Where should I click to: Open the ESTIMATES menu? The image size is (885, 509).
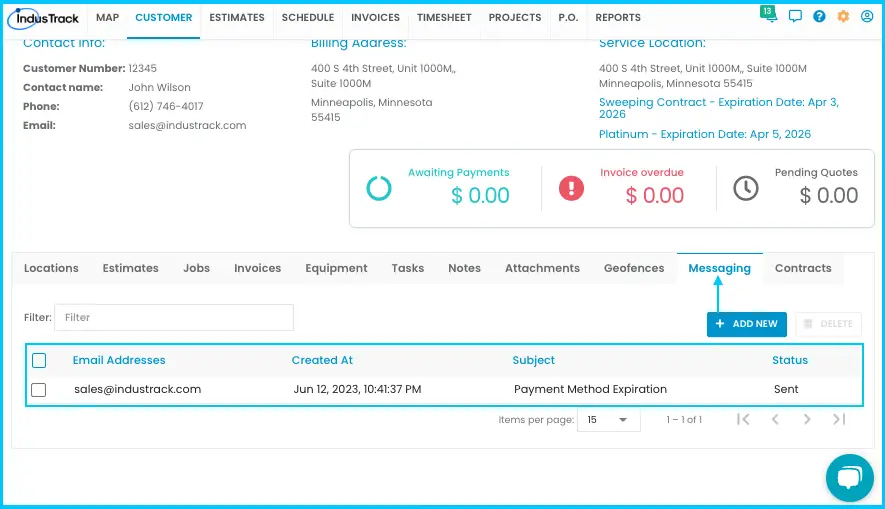[237, 17]
